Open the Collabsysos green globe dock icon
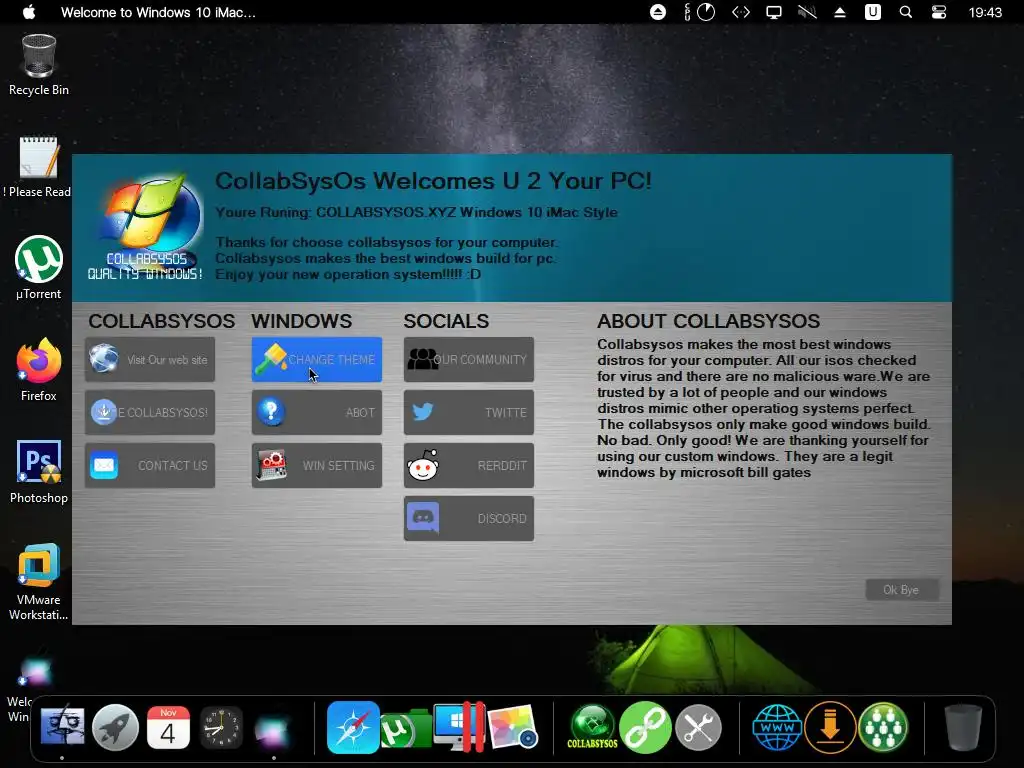This screenshot has height=768, width=1024. point(592,726)
